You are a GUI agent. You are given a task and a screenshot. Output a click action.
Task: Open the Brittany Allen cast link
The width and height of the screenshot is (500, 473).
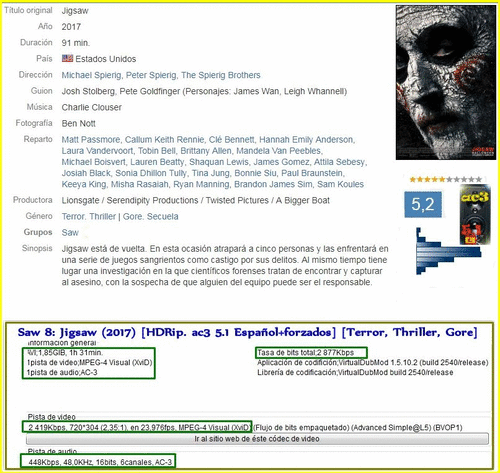click(206, 151)
